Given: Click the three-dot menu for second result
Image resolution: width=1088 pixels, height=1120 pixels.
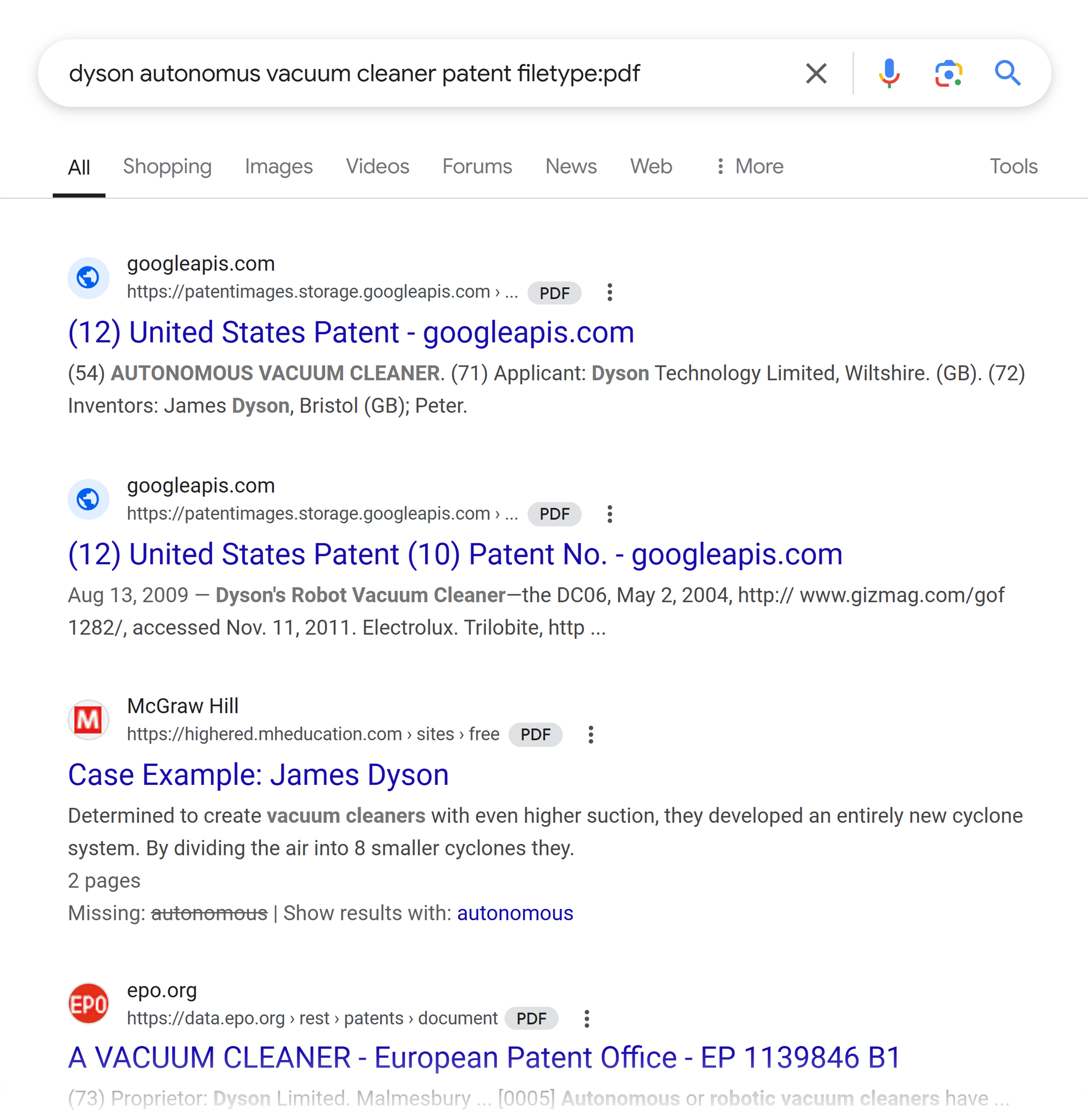Looking at the screenshot, I should click(x=610, y=514).
